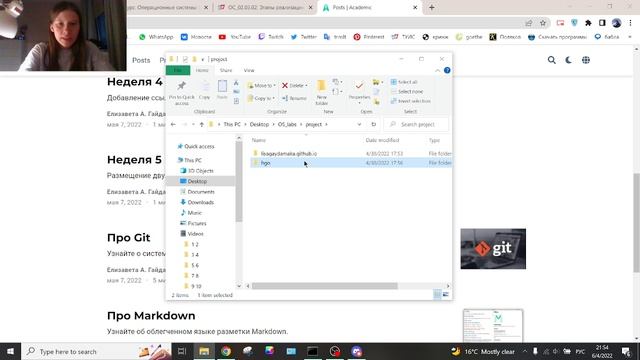
Task: Click the Explorer horizontal scrollbar
Action: [324, 286]
